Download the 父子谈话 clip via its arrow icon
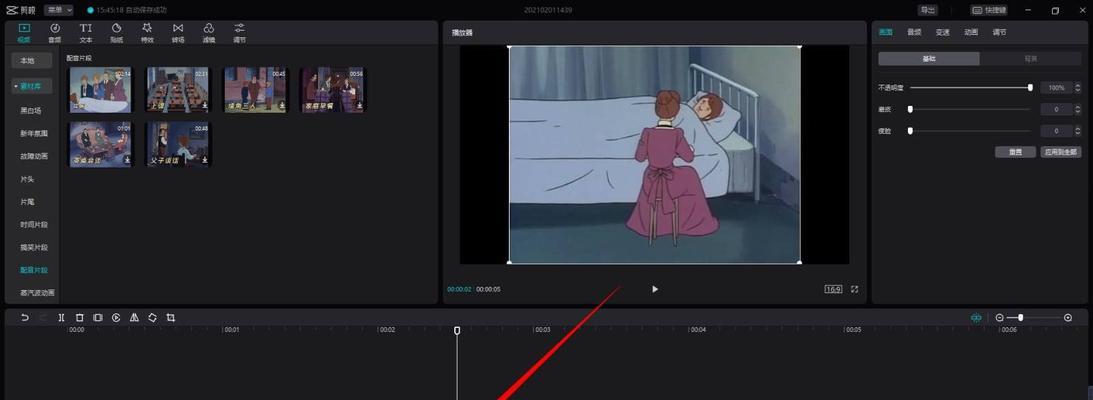 pos(204,160)
